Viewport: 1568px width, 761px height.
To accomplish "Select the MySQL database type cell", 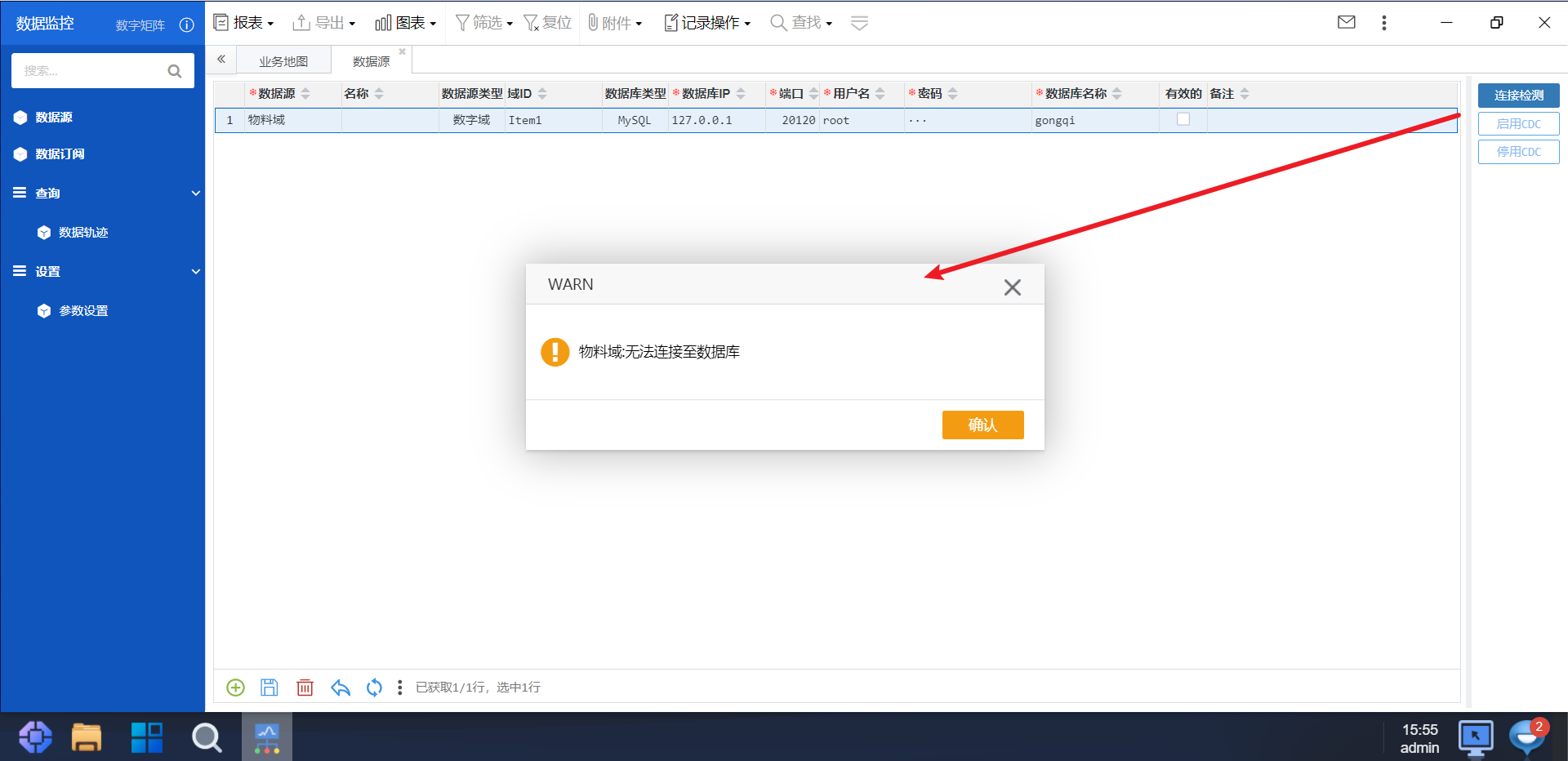I will point(635,120).
